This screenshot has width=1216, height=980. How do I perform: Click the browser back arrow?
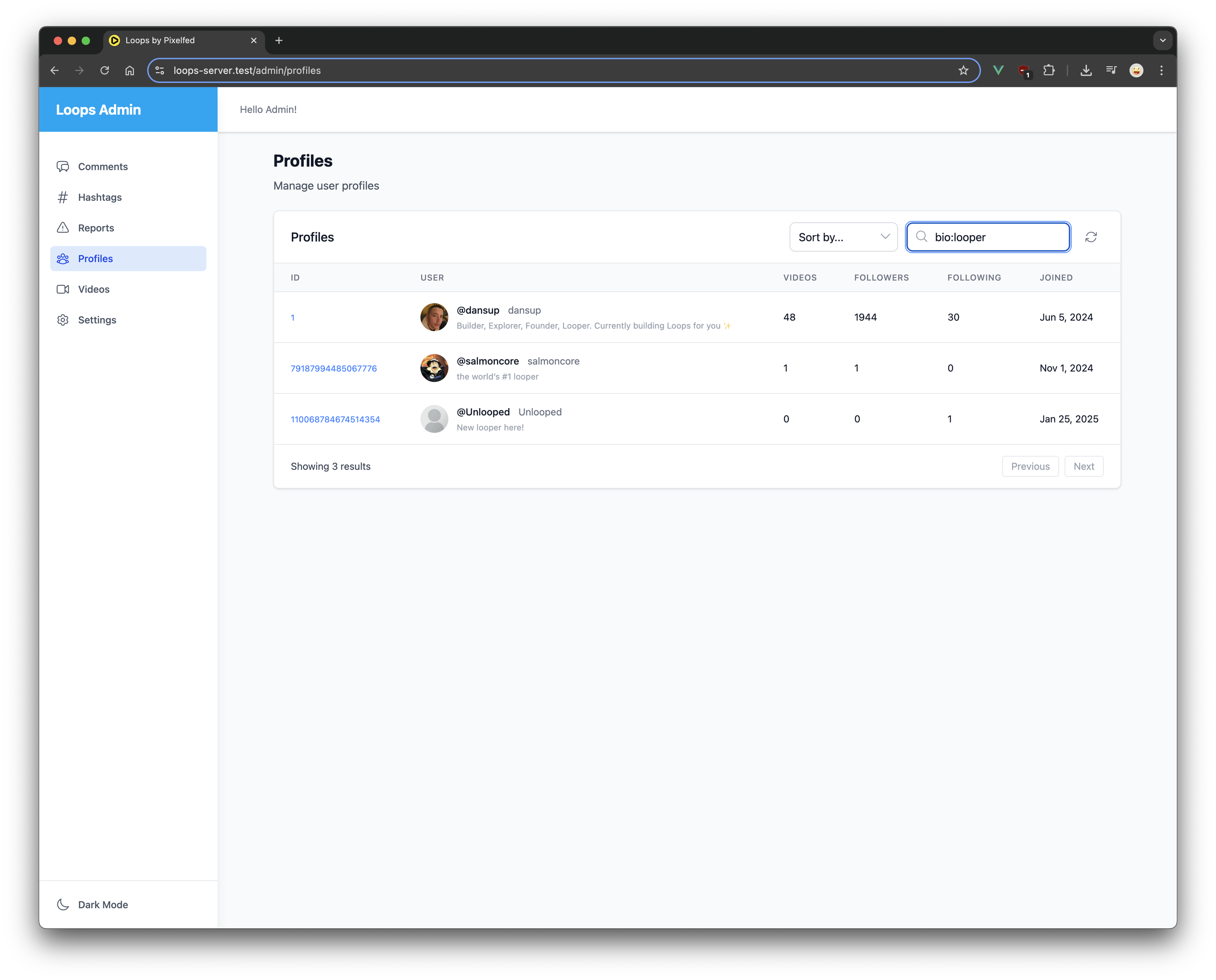(55, 70)
